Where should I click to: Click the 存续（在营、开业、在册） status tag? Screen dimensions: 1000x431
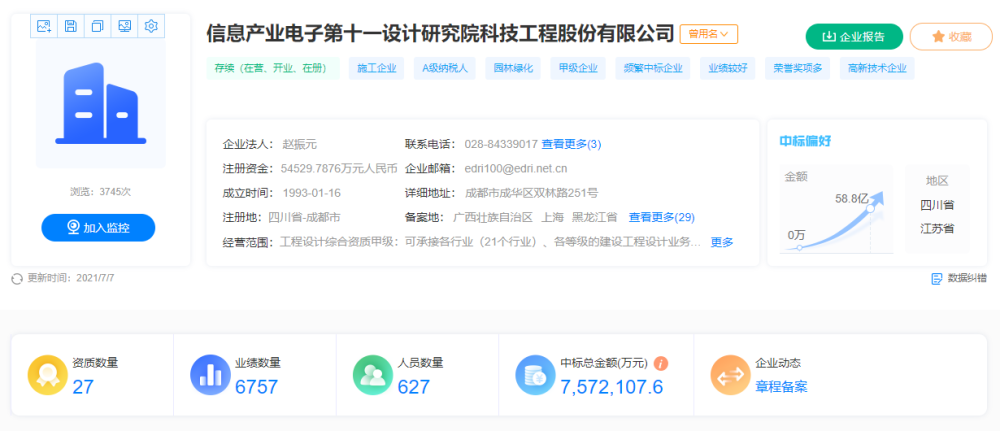(273, 69)
